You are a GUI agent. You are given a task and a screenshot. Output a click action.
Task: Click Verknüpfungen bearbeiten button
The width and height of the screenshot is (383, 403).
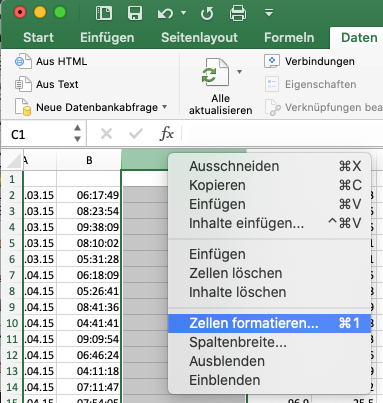tap(323, 107)
